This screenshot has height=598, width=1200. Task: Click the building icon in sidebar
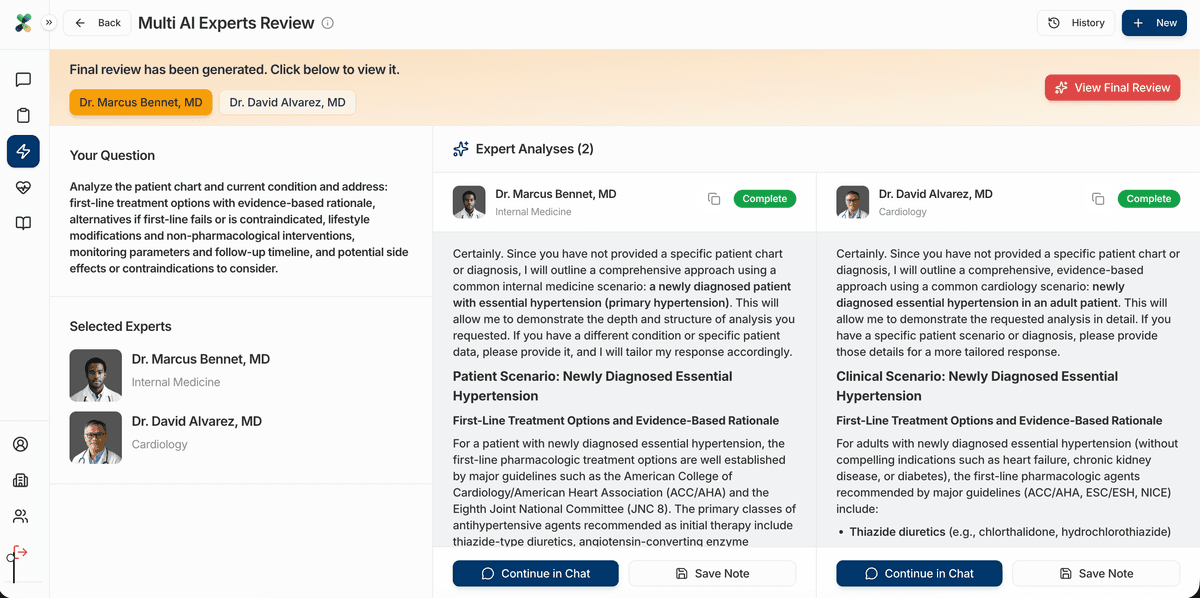tap(20, 480)
